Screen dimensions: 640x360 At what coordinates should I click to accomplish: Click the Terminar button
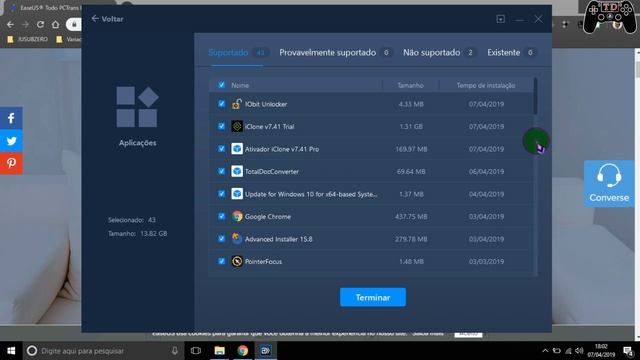(373, 297)
